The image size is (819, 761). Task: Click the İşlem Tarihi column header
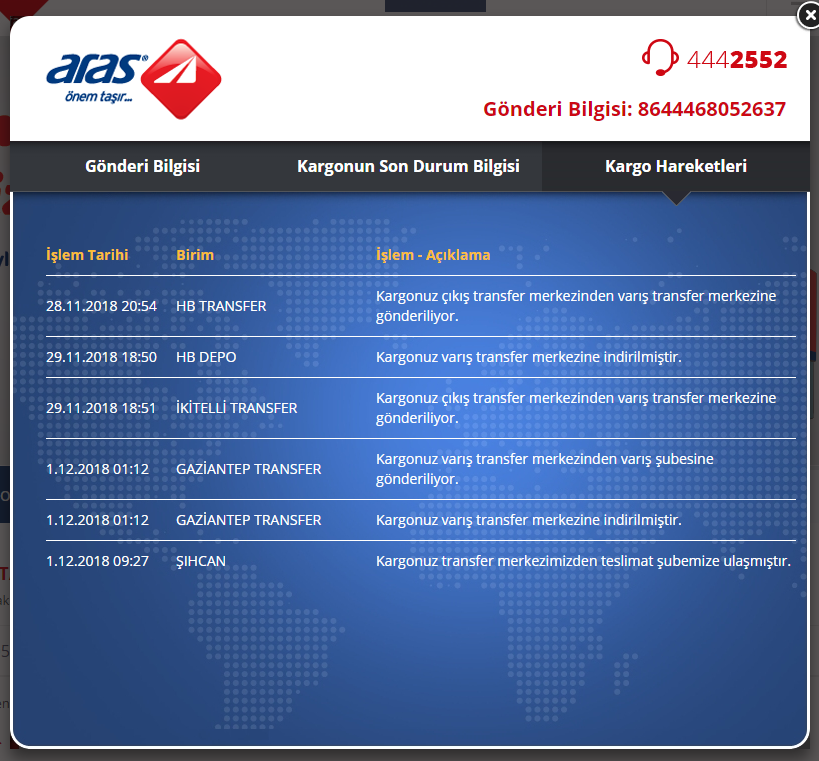tap(87, 255)
